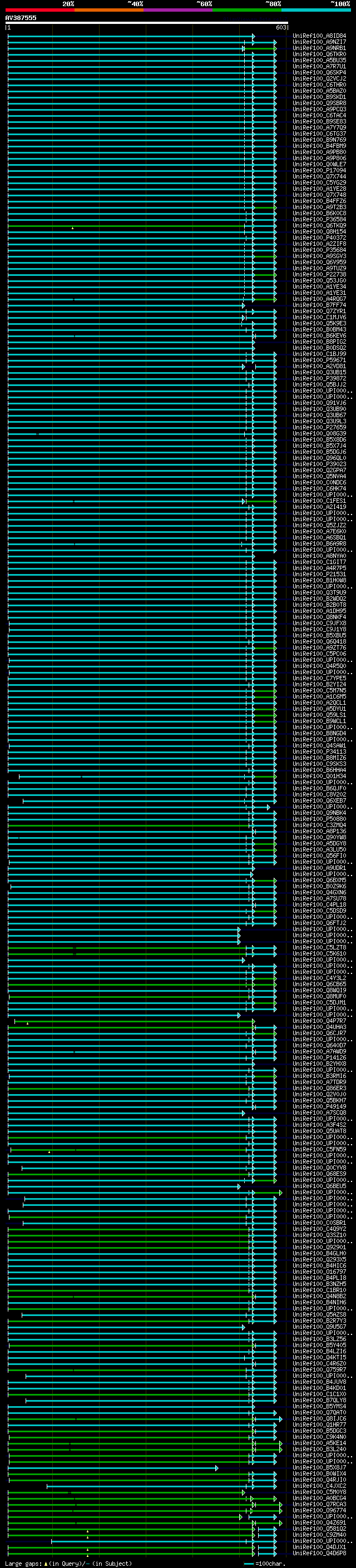The width and height of the screenshot is (356, 1568).
Task: Select hit label UniRef100_P50880
Action: pyautogui.click(x=319, y=819)
